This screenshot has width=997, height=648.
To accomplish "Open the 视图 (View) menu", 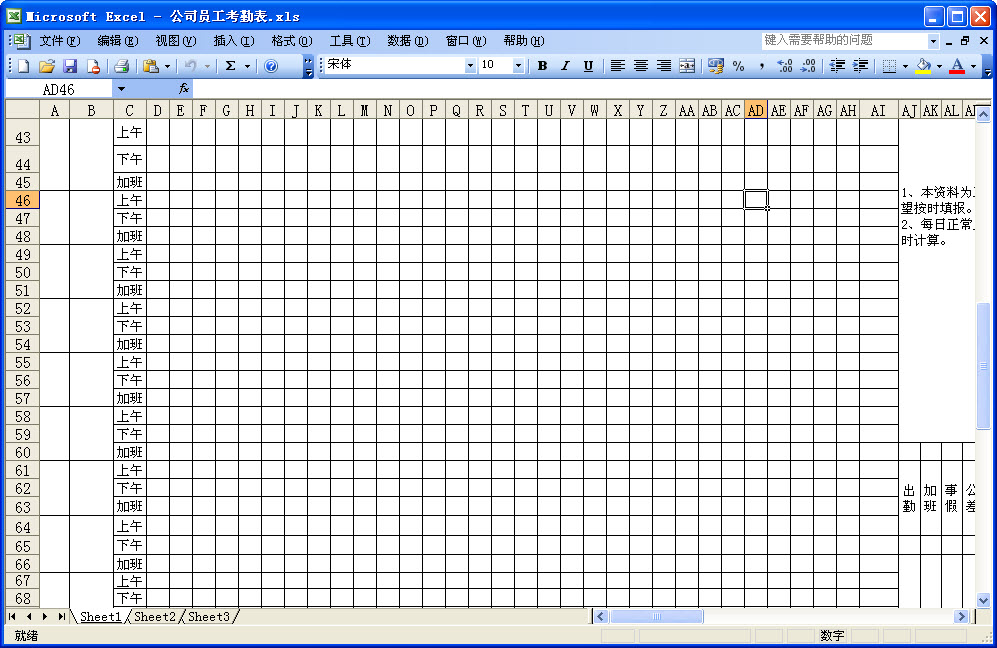I will [175, 41].
